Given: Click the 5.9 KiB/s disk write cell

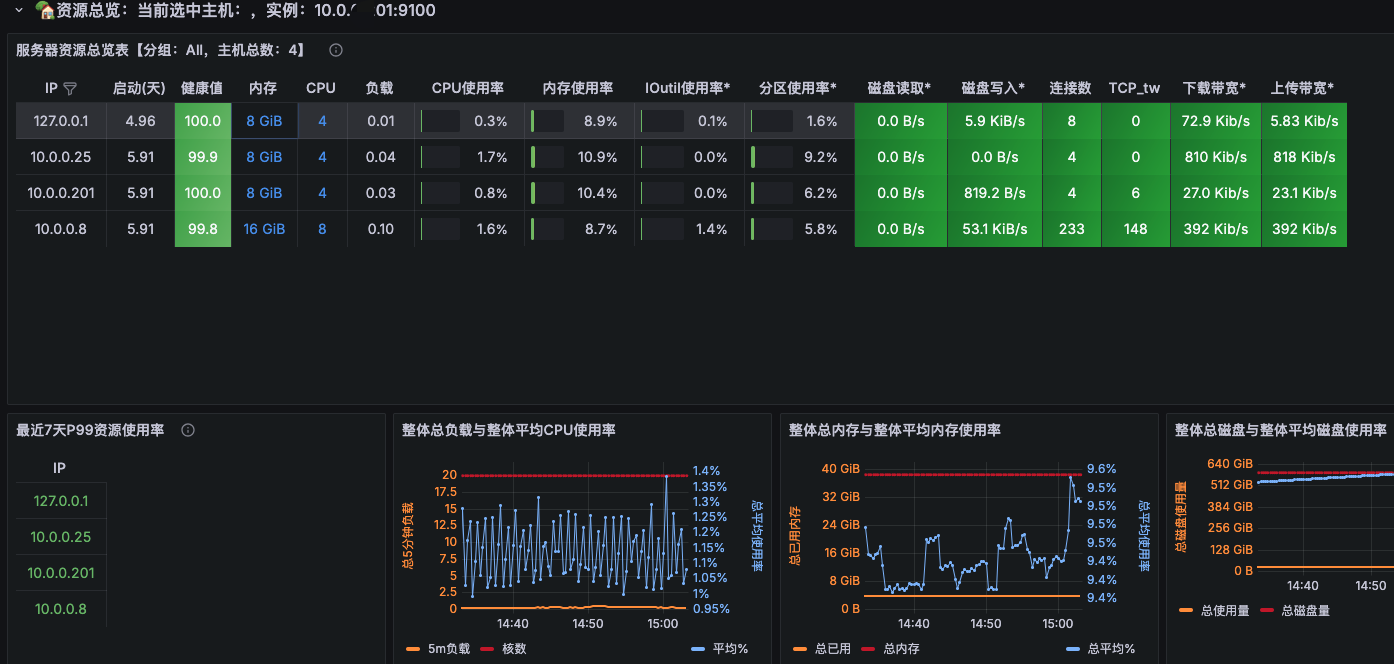Looking at the screenshot, I should (994, 121).
